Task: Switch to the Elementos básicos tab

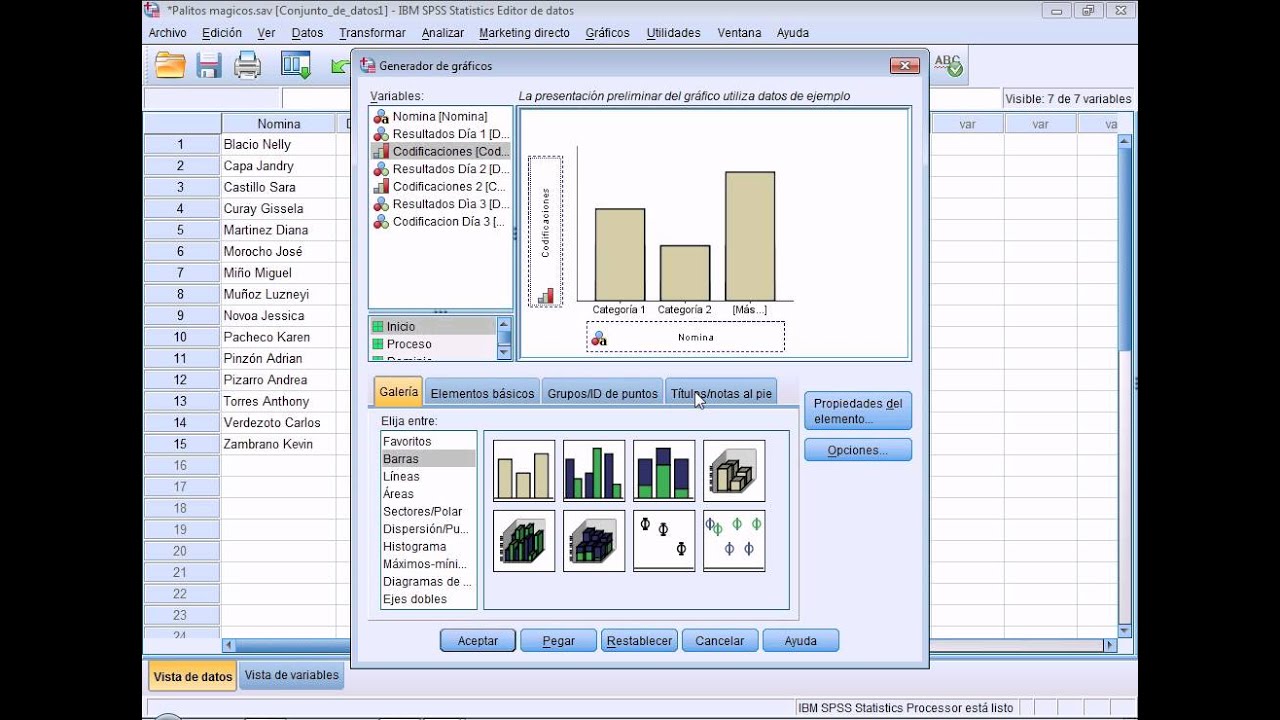Action: pyautogui.click(x=482, y=393)
